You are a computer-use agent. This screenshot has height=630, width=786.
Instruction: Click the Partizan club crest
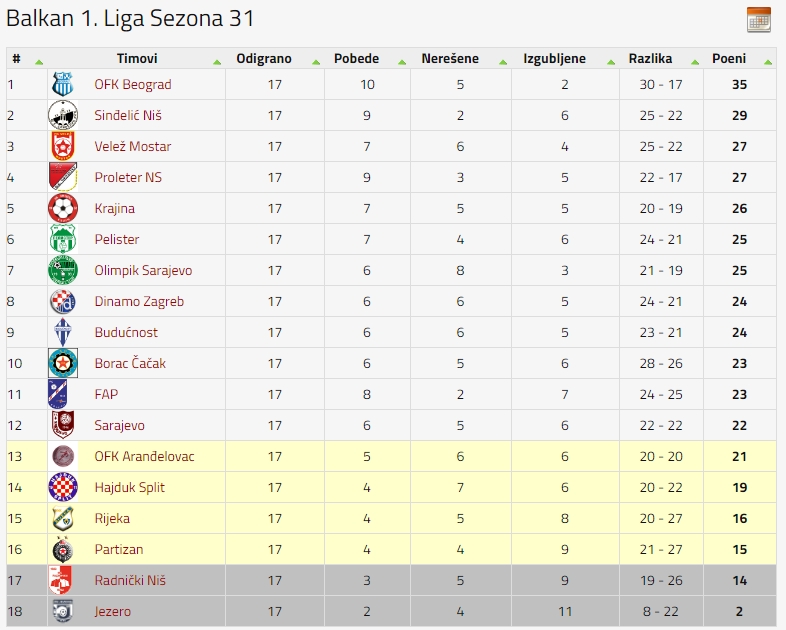[x=63, y=549]
